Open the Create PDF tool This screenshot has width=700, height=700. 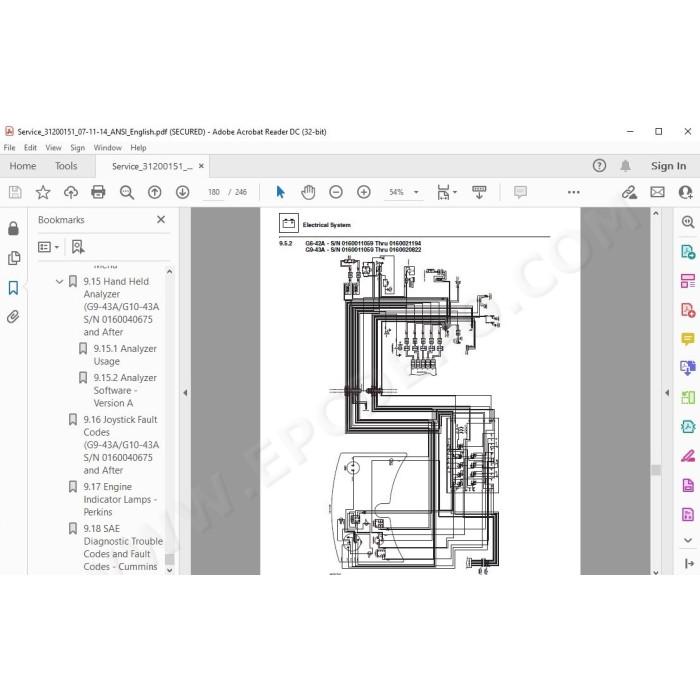688,310
